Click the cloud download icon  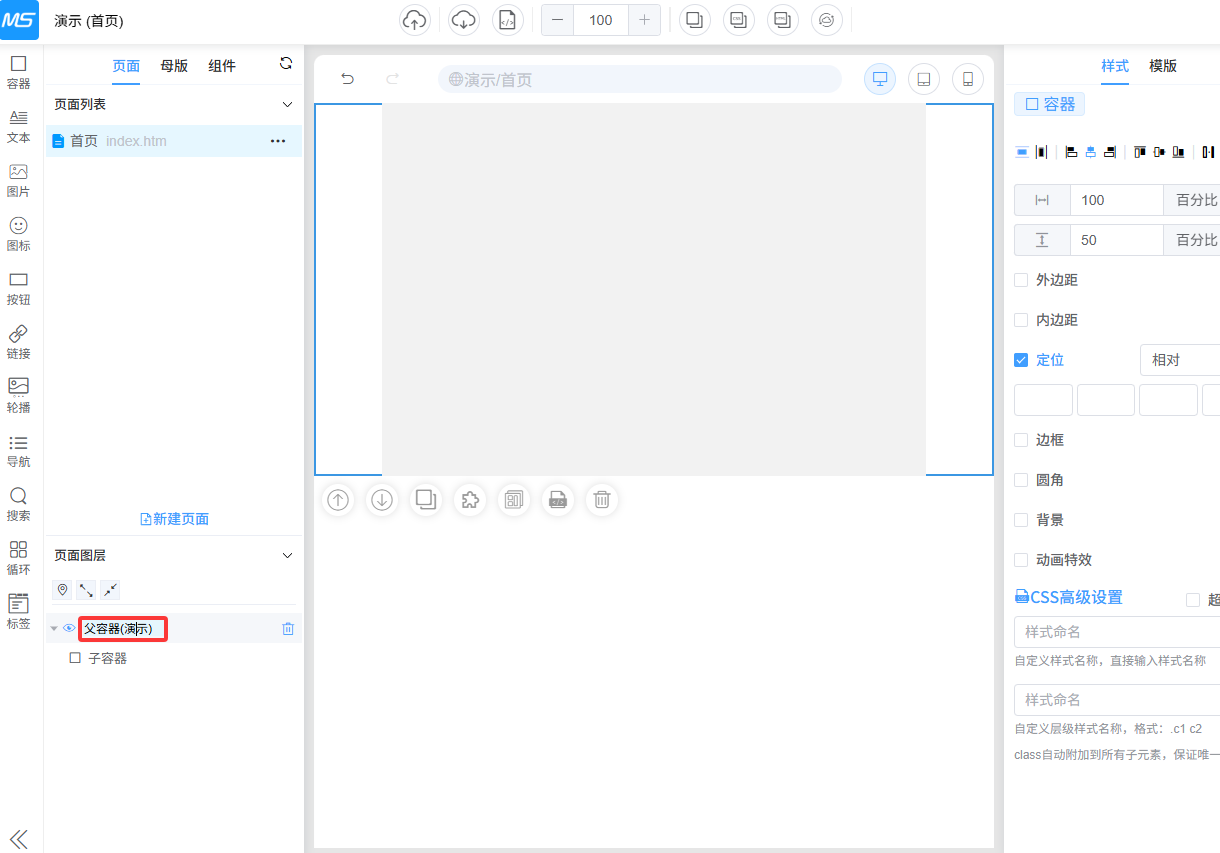click(463, 20)
